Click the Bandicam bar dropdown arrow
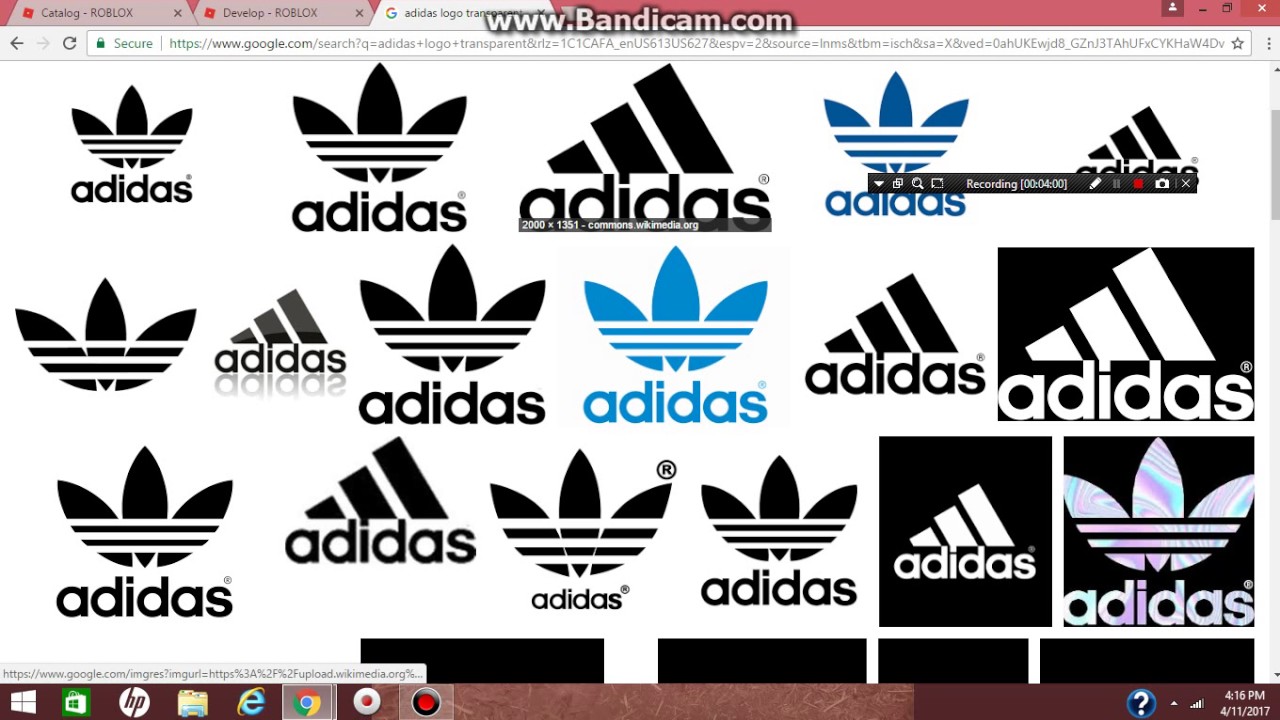 tap(878, 184)
